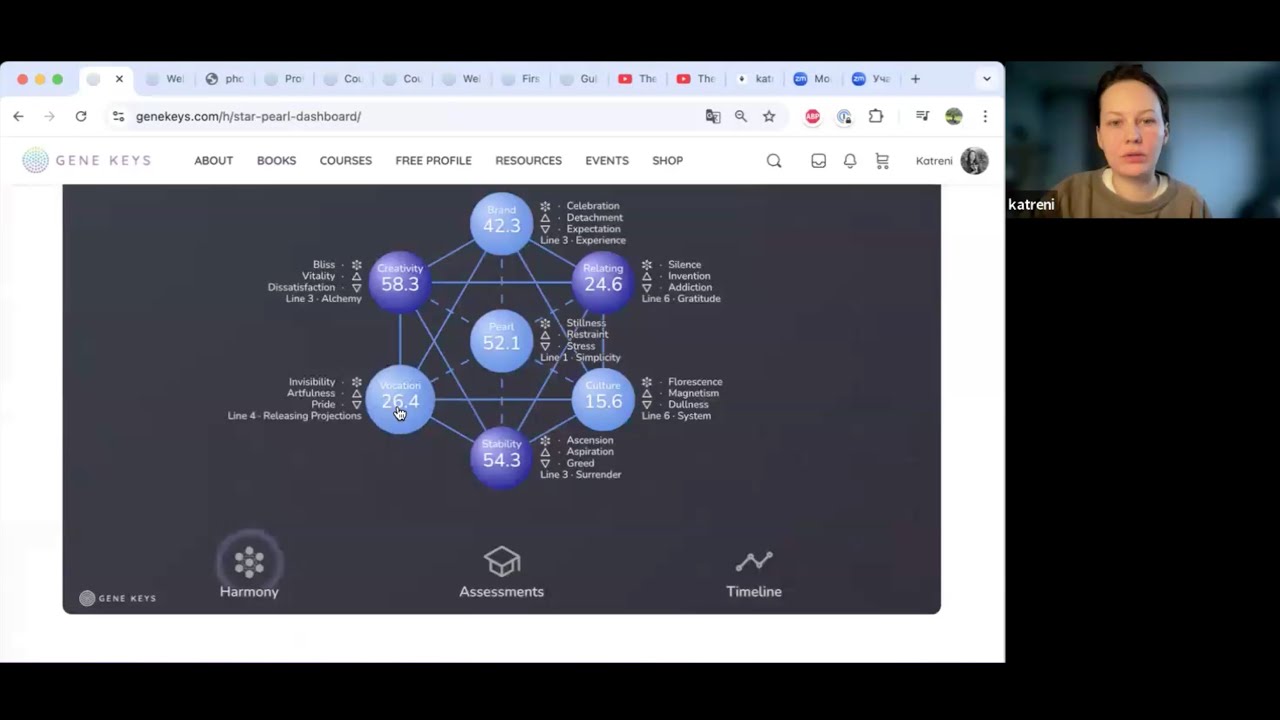The height and width of the screenshot is (720, 1280).
Task: Open the COURSES menu
Action: point(346,161)
